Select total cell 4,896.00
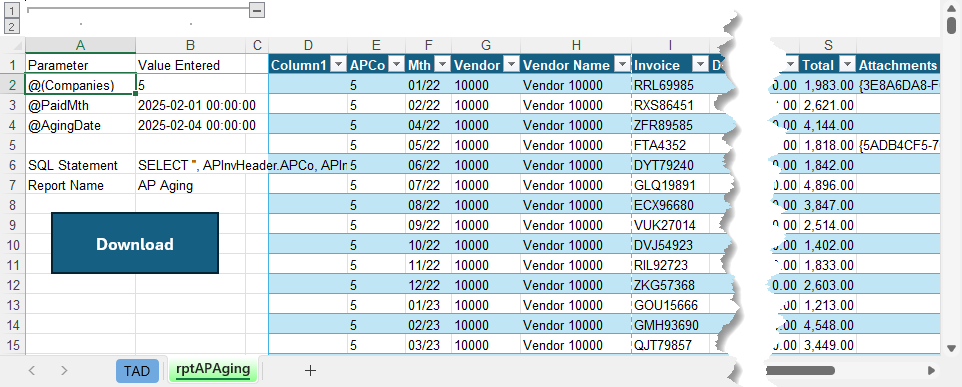 click(x=828, y=185)
